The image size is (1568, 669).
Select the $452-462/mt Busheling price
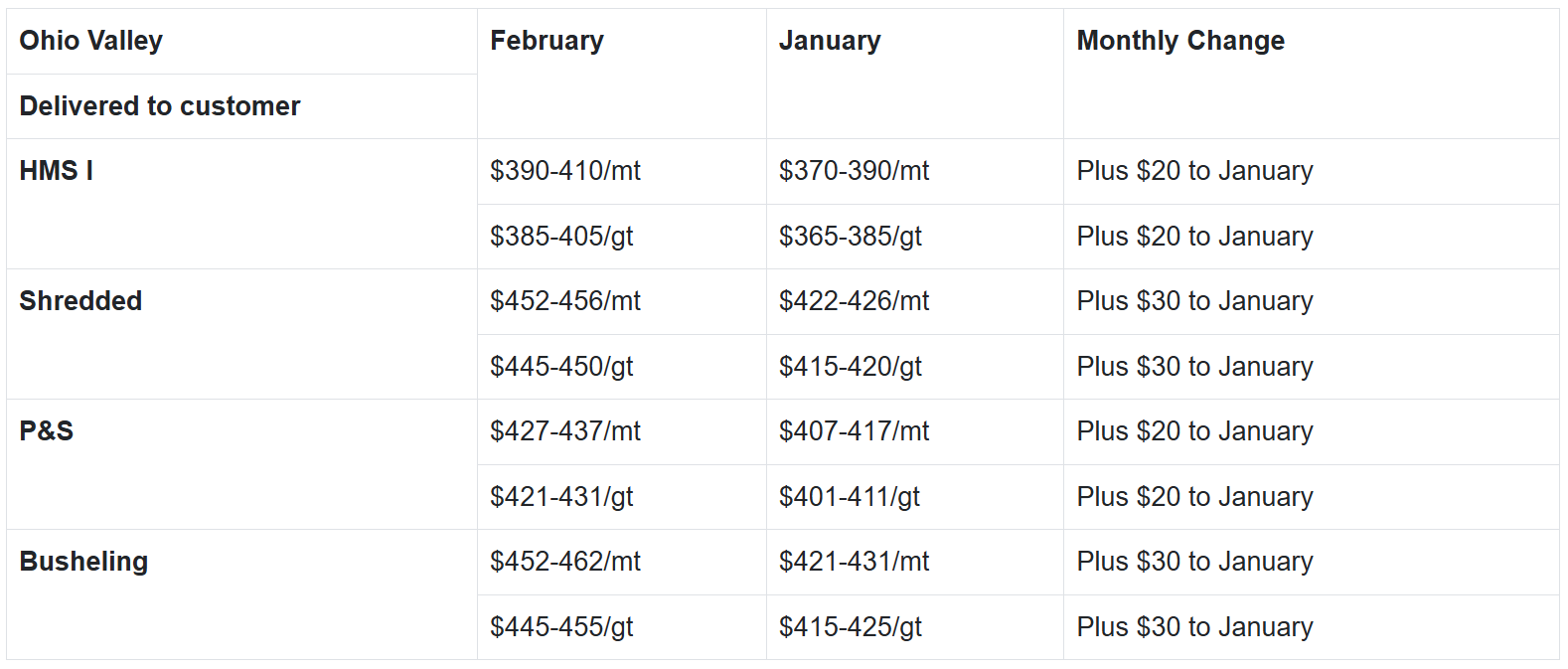[x=564, y=562]
